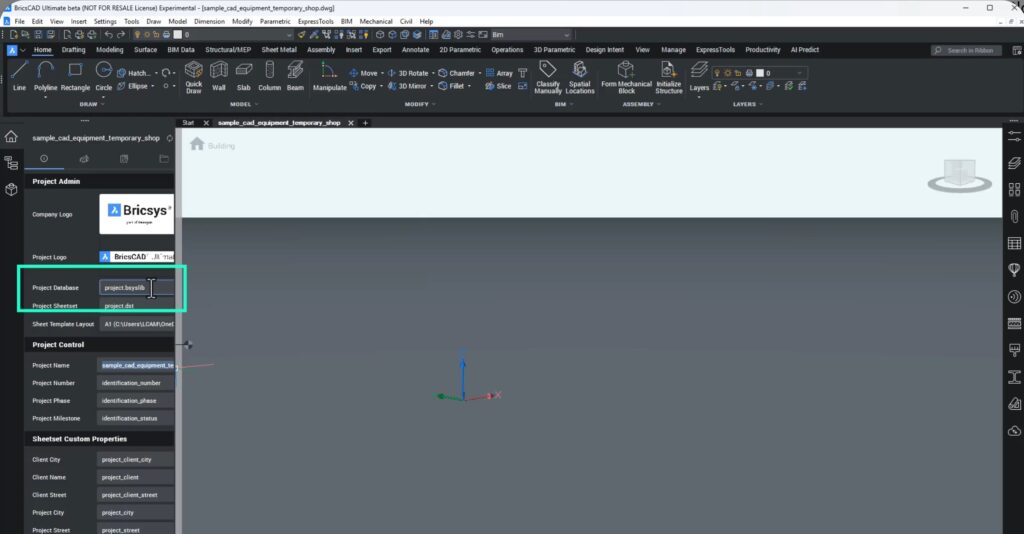Toggle layer freeze sun icon in ribbon Layers
The image size is (1024, 534).
(x=728, y=73)
